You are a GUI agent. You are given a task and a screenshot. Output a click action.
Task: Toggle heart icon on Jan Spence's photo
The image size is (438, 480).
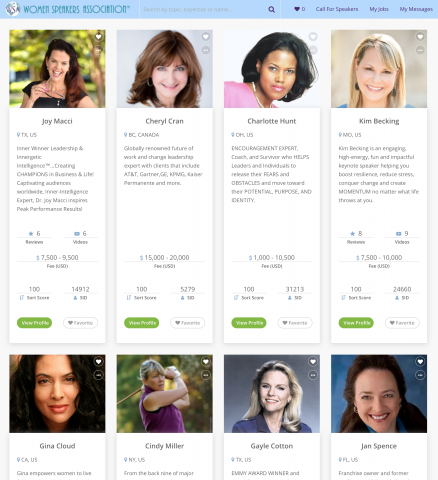click(x=420, y=362)
